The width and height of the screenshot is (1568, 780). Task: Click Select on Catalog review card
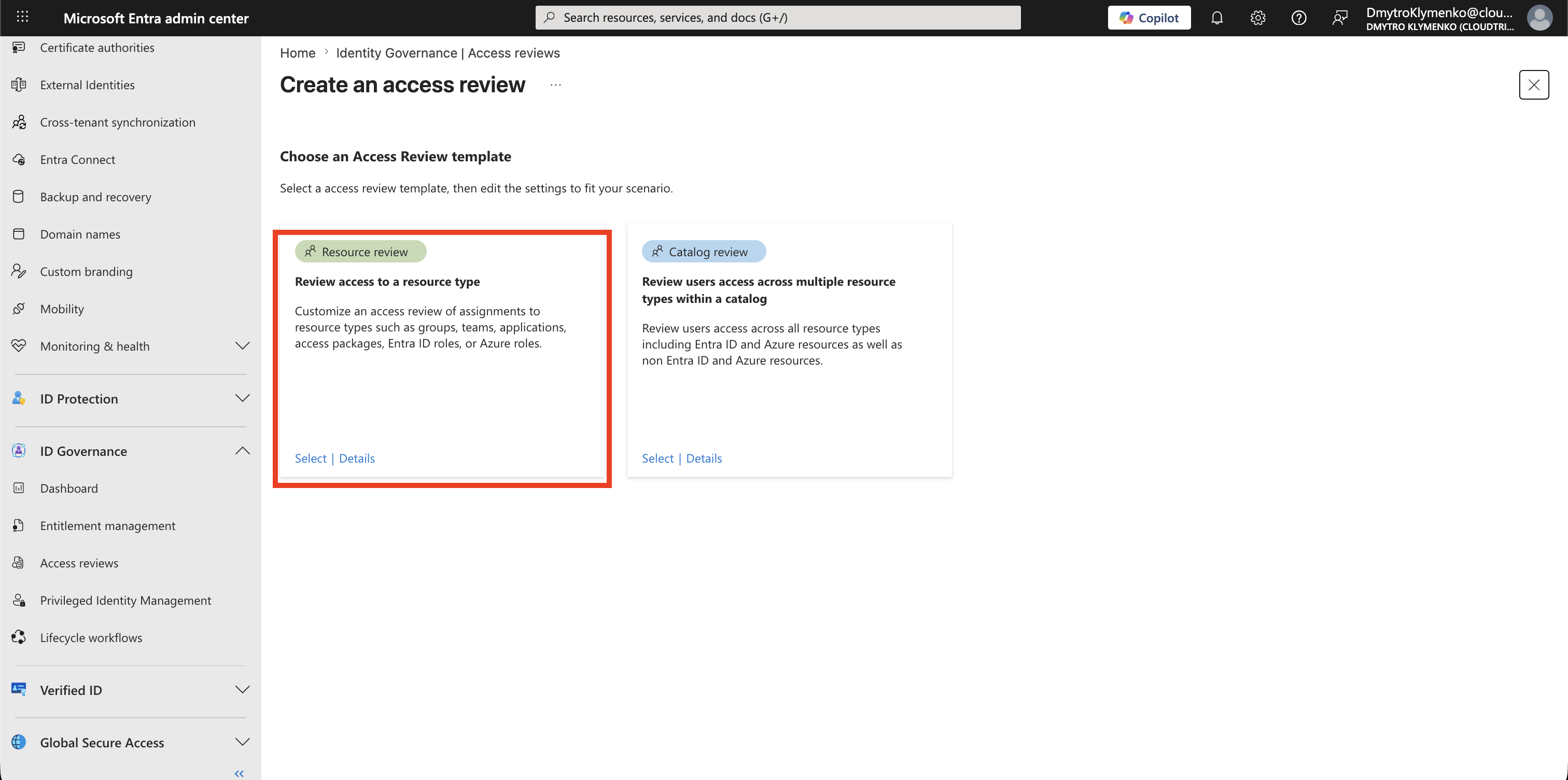657,458
